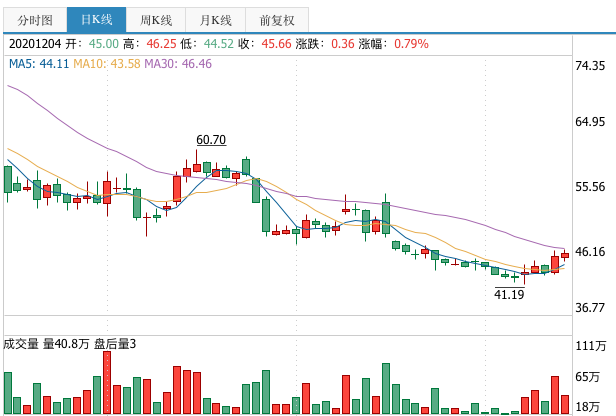
Task: Click the MA10: 43.58 indicator text
Action: tap(106, 64)
